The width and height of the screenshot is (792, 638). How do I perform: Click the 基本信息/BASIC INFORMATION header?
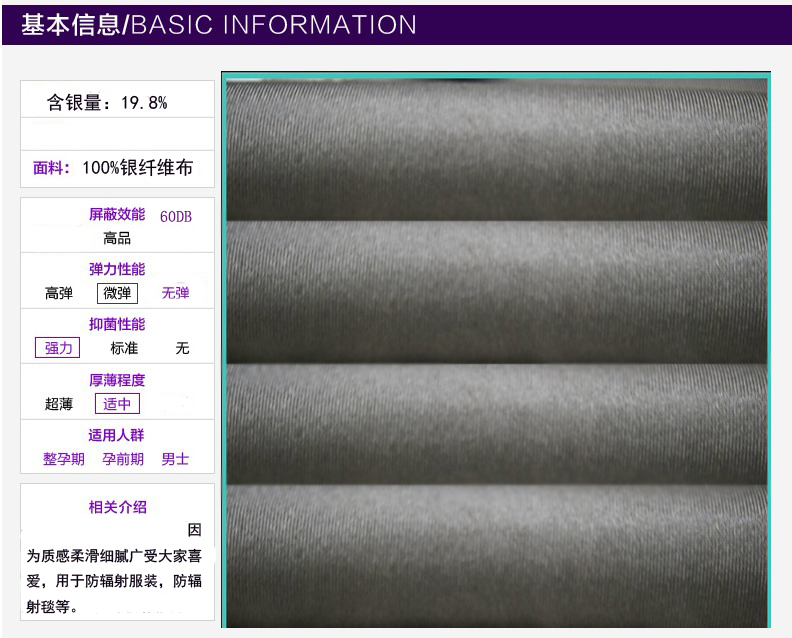[218, 25]
